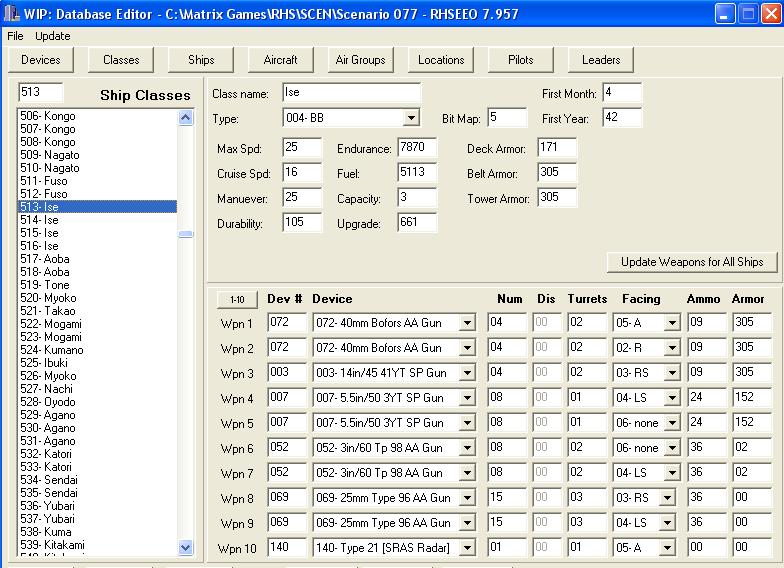Click the Class name field
Image resolution: width=784 pixels, height=568 pixels.
[351, 93]
